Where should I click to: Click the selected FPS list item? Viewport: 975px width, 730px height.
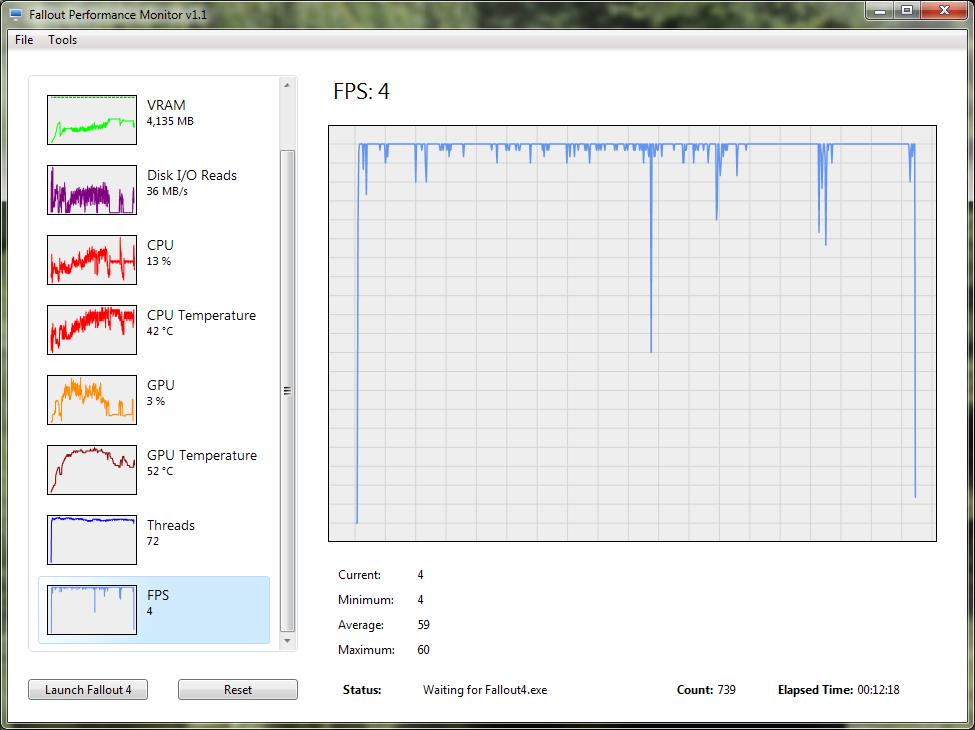(154, 610)
